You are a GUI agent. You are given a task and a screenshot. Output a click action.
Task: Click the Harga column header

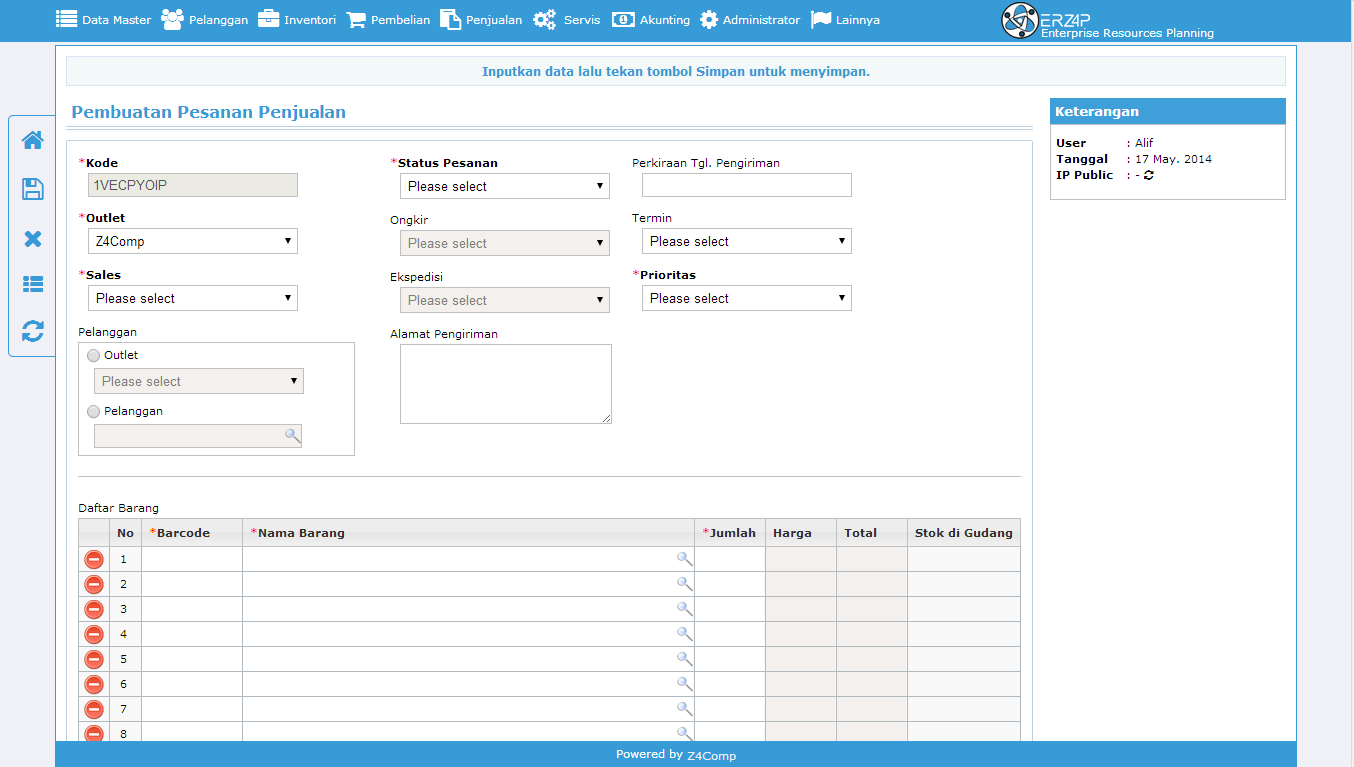click(801, 533)
